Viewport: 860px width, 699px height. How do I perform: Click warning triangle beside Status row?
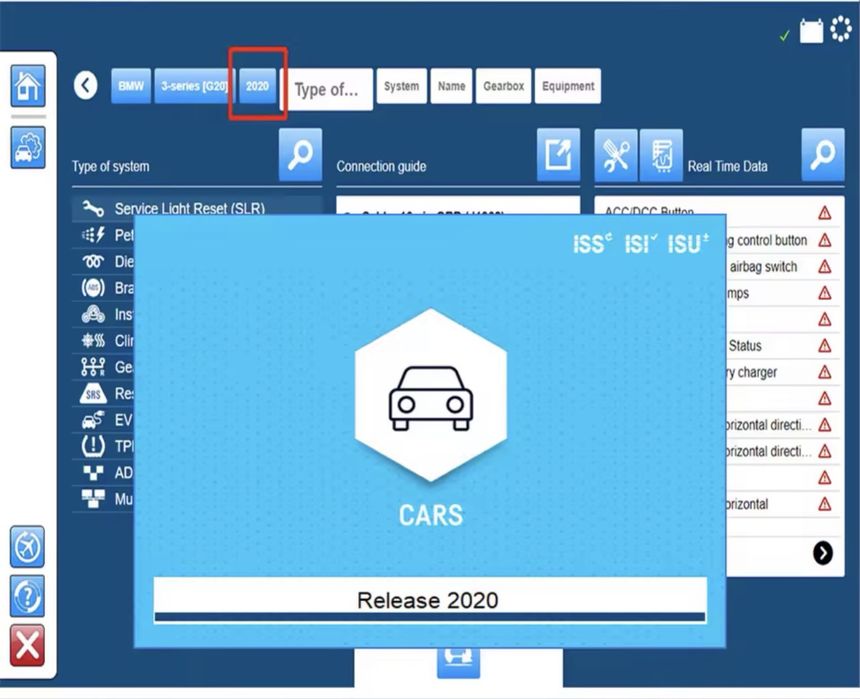[x=824, y=346]
